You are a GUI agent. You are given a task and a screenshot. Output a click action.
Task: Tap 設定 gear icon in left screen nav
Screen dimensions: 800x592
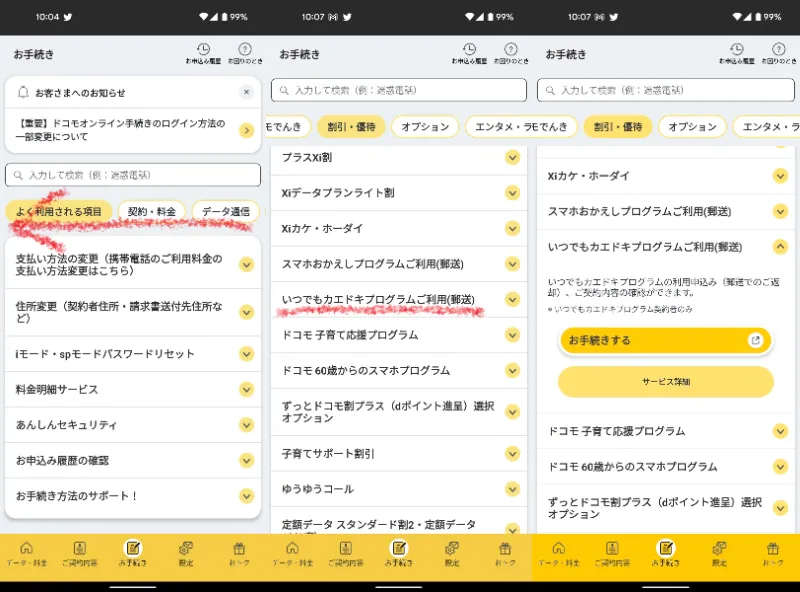[x=186, y=554]
